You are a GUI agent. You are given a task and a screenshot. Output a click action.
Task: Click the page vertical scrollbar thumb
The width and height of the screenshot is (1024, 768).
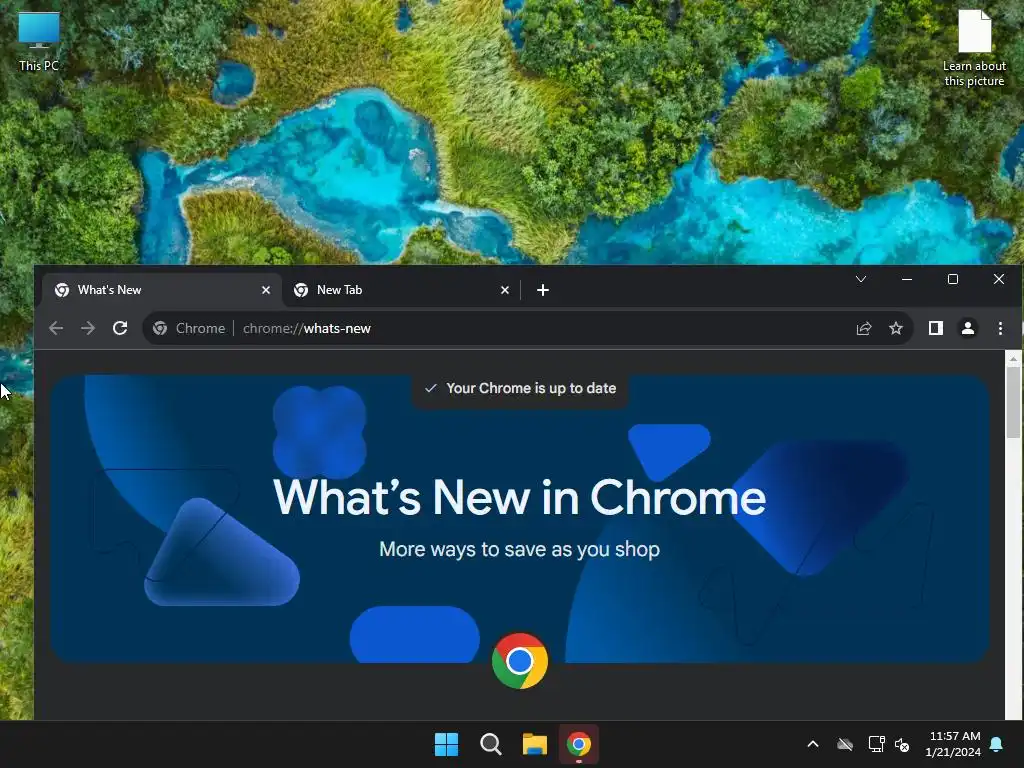click(x=1013, y=402)
